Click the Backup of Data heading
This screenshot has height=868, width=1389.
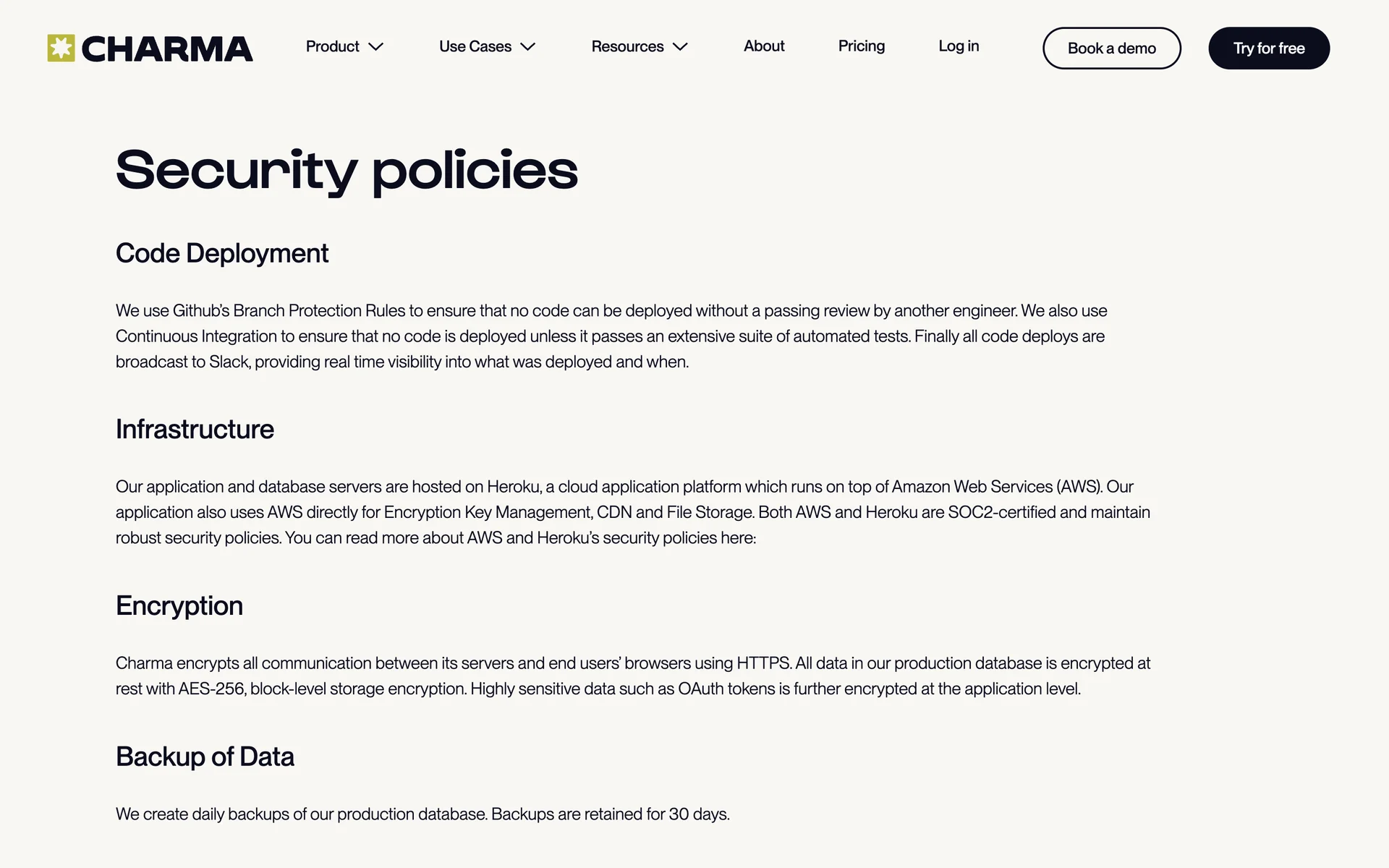coord(205,757)
